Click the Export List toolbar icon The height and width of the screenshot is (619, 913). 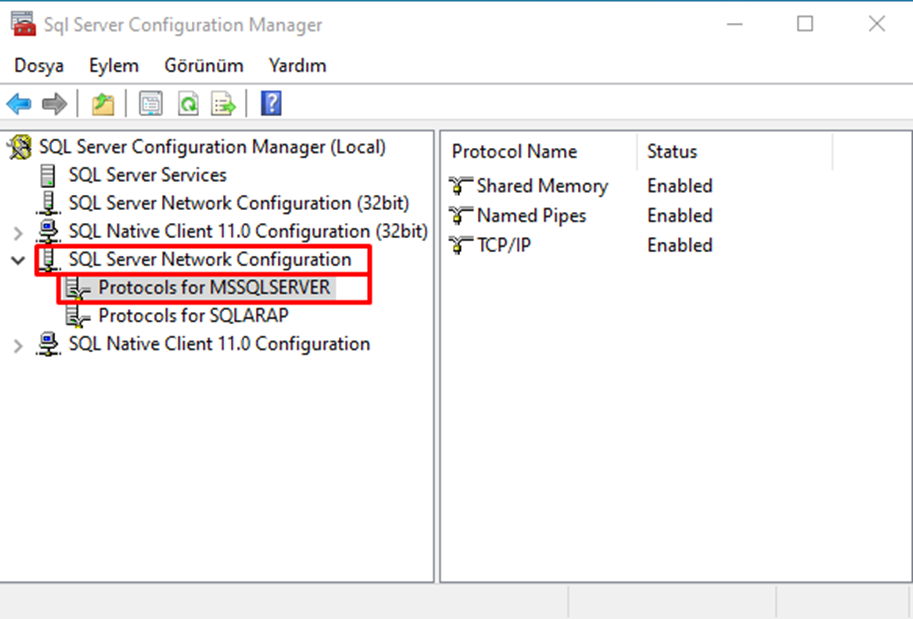224,104
